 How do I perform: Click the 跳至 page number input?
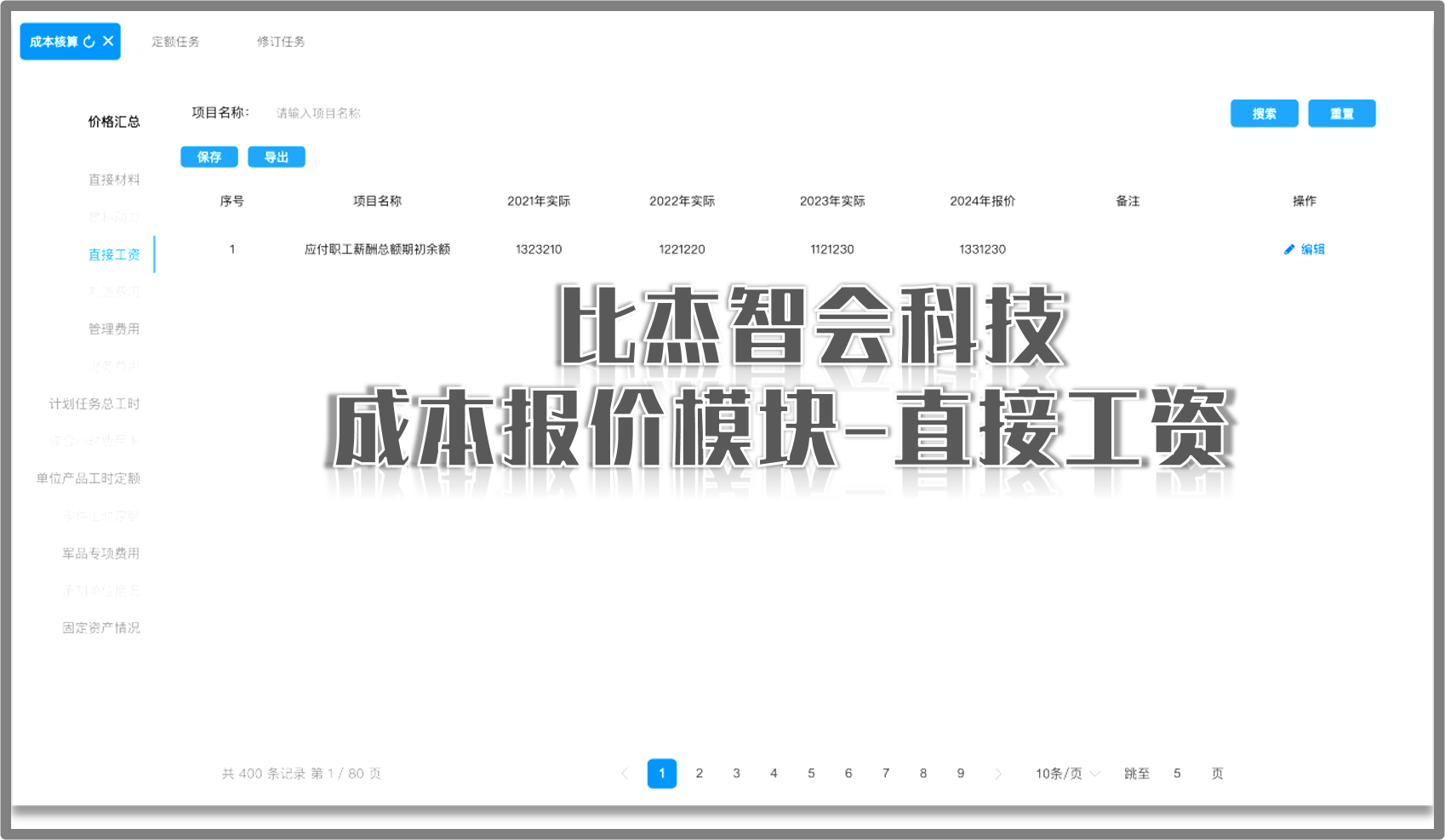tap(1177, 774)
